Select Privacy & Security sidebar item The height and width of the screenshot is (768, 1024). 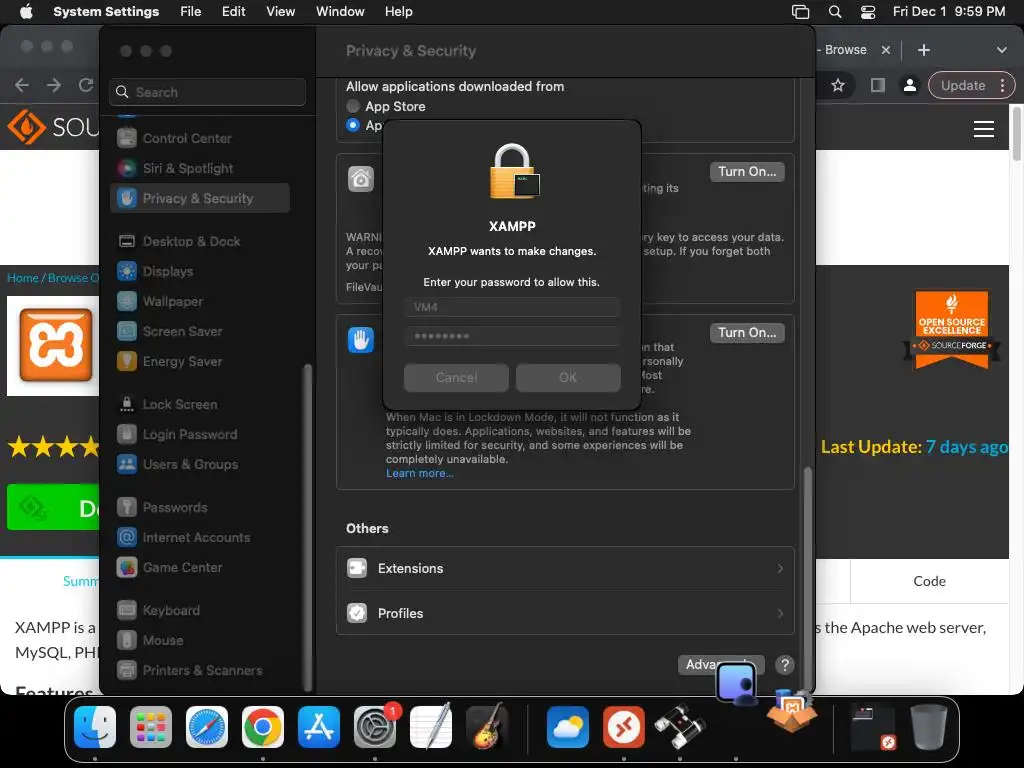[x=200, y=198]
